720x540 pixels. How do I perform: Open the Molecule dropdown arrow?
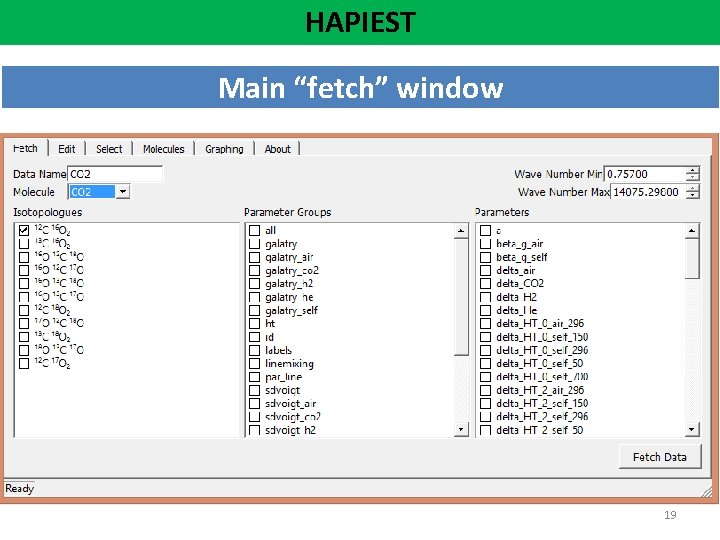(x=123, y=191)
